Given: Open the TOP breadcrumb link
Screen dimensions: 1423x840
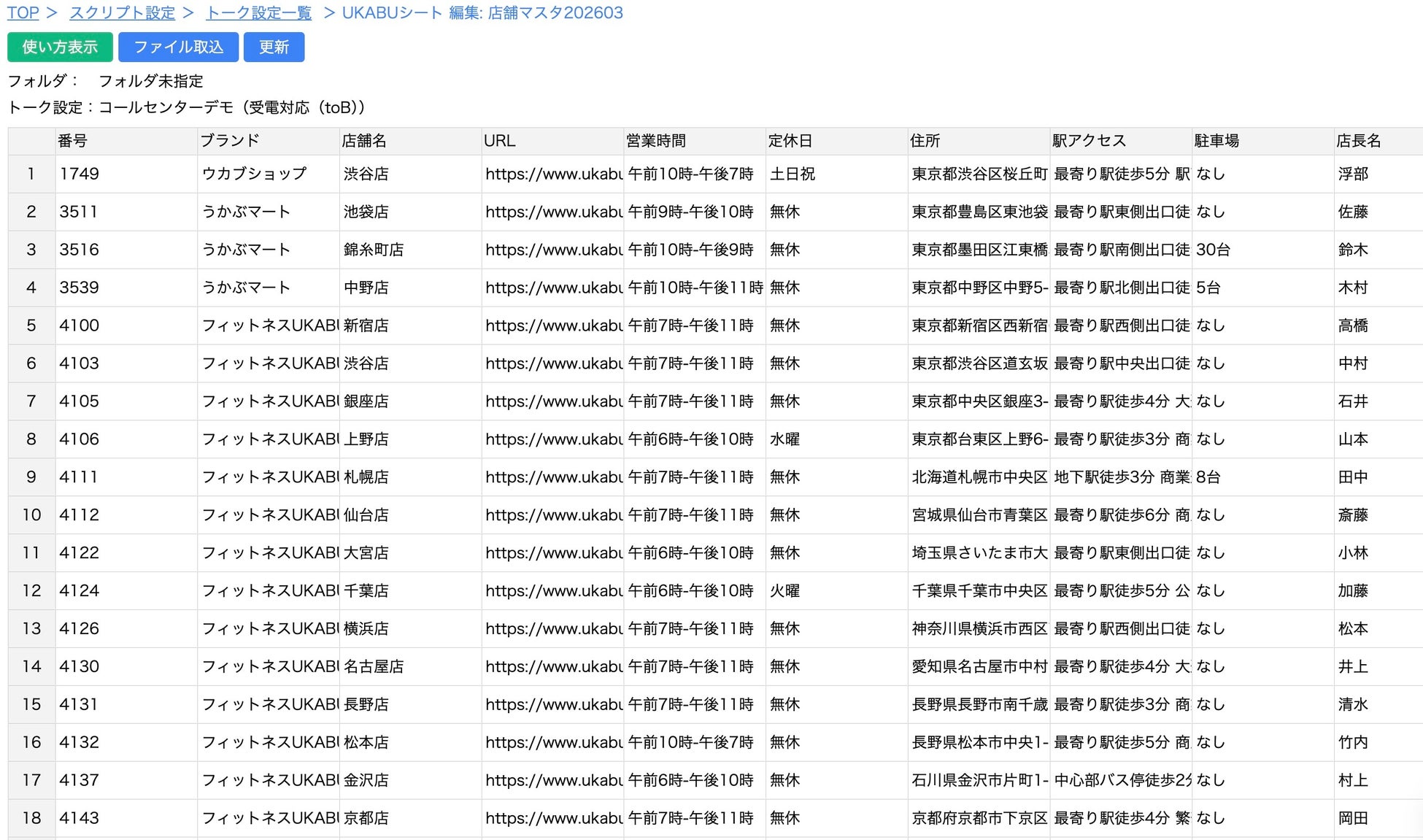Looking at the screenshot, I should [23, 13].
